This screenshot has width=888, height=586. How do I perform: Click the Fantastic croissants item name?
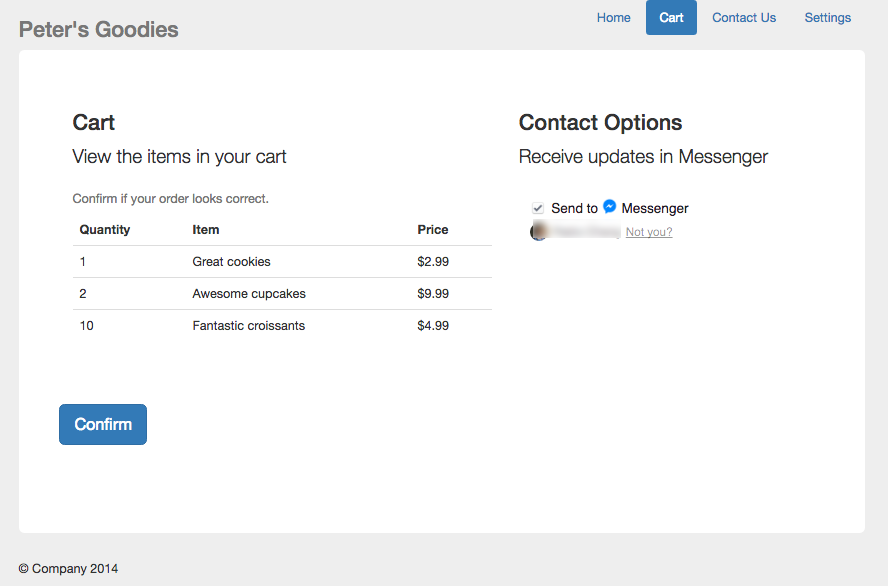[x=248, y=326]
